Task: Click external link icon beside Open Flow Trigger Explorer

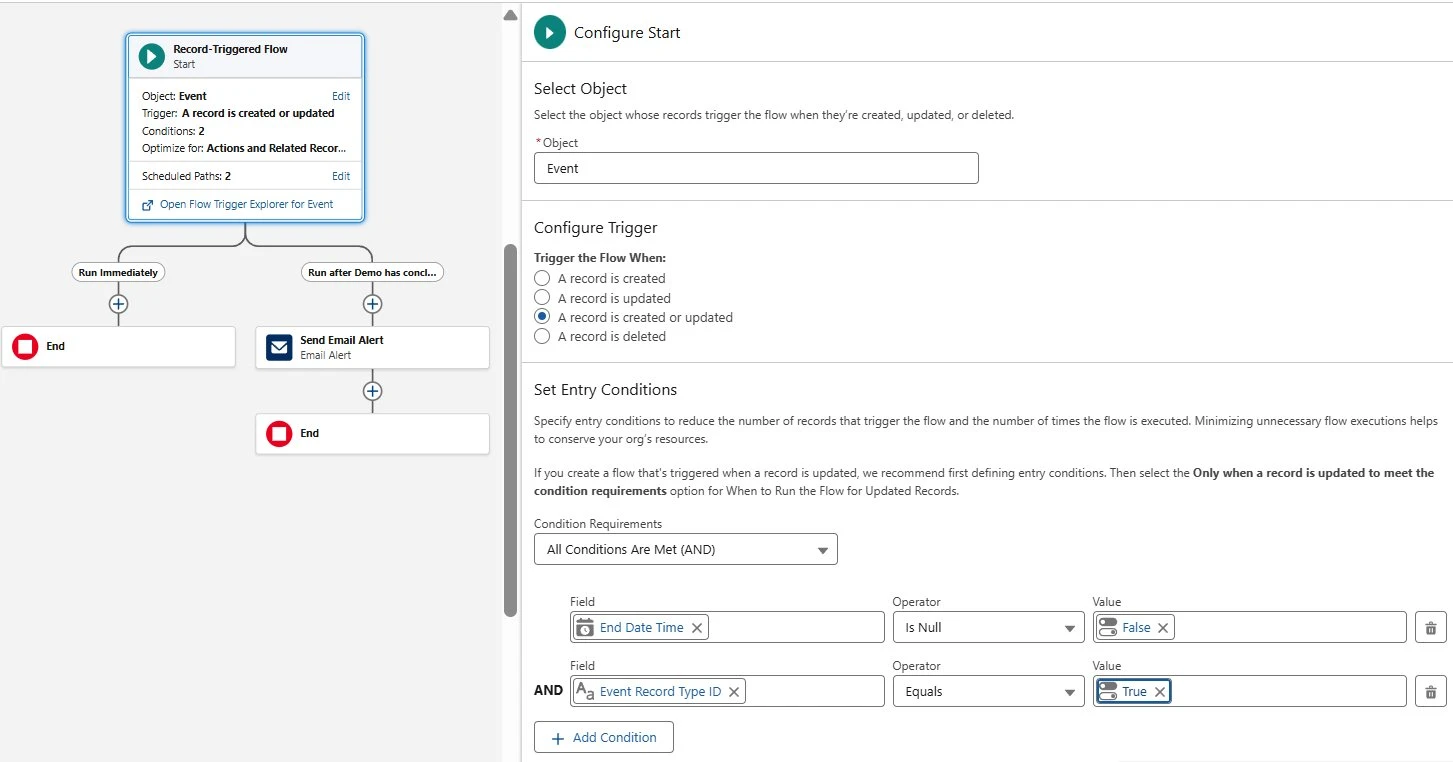Action: click(x=148, y=204)
